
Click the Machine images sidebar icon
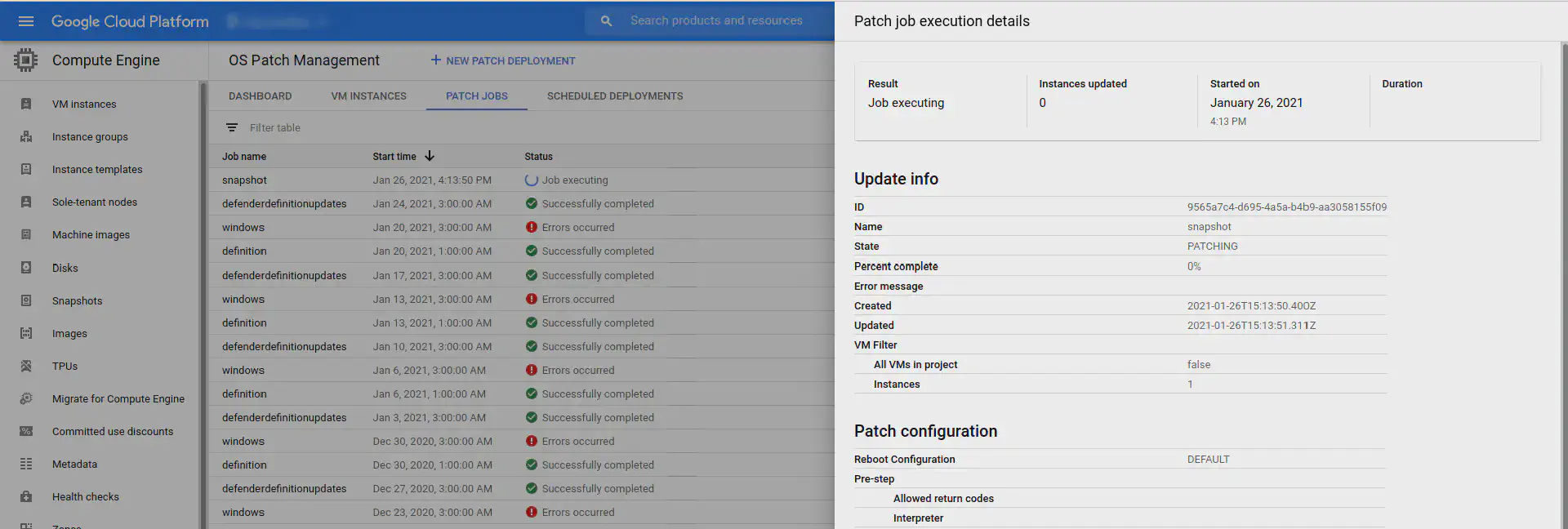coord(26,234)
